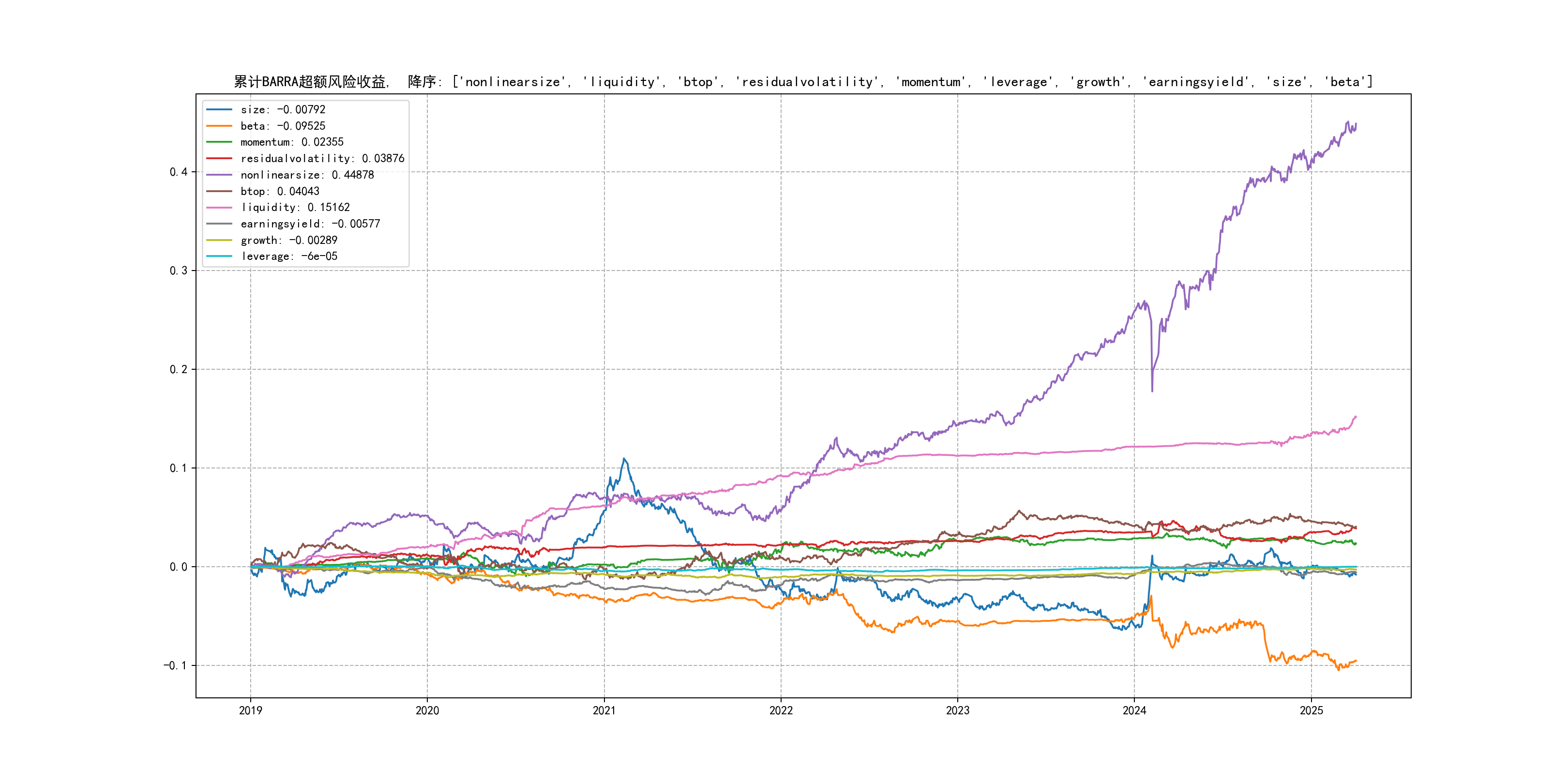Click the size legend line swatch

(219, 109)
